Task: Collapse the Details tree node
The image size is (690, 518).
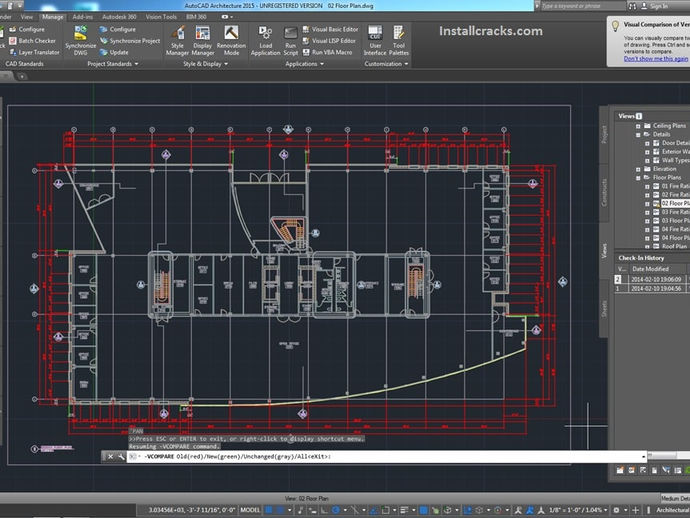Action: (638, 135)
